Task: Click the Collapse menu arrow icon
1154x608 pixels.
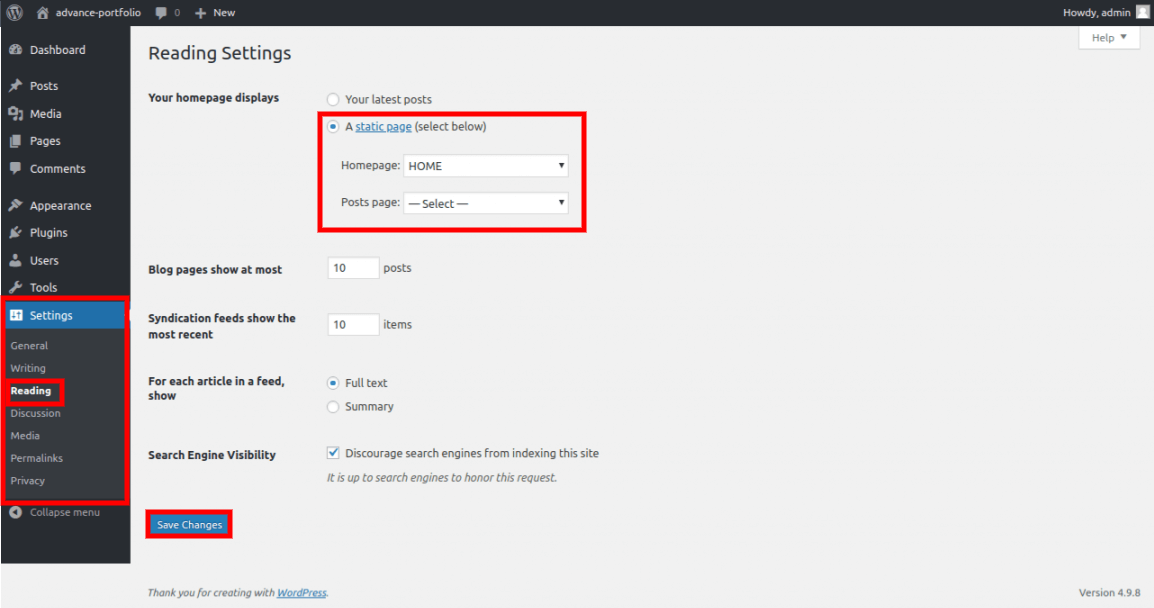Action: tap(15, 512)
